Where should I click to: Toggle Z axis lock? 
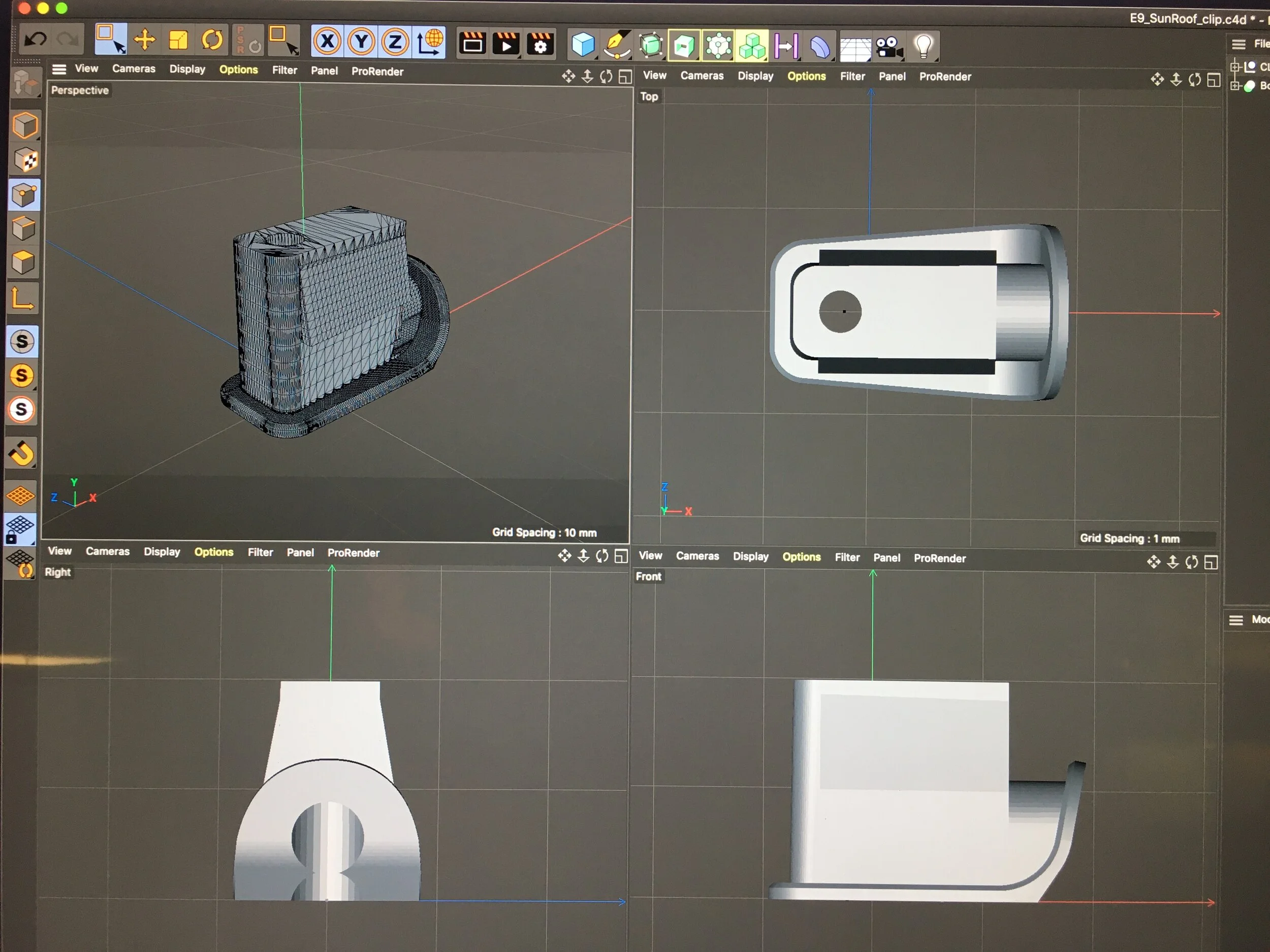[x=395, y=42]
